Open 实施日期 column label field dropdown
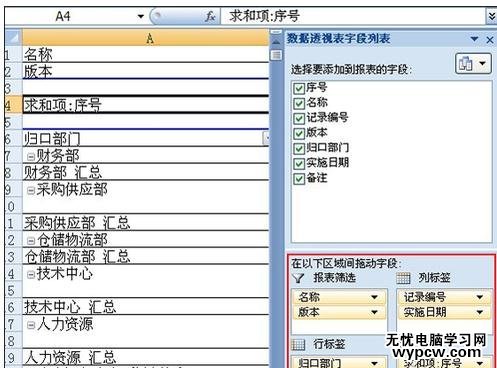This screenshot has width=497, height=368. (x=480, y=312)
